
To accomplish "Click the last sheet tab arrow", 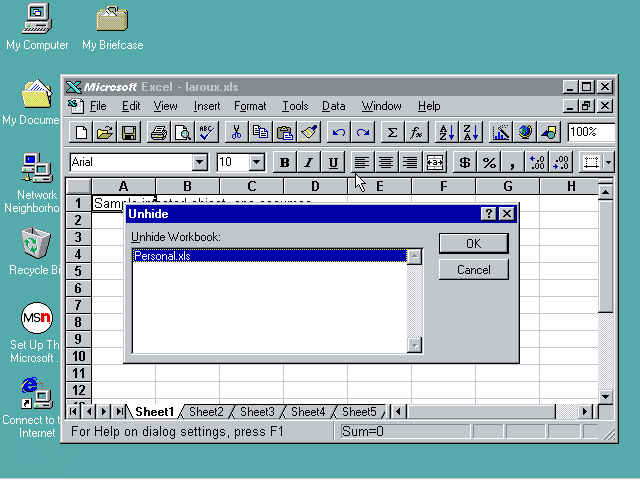I will [120, 411].
